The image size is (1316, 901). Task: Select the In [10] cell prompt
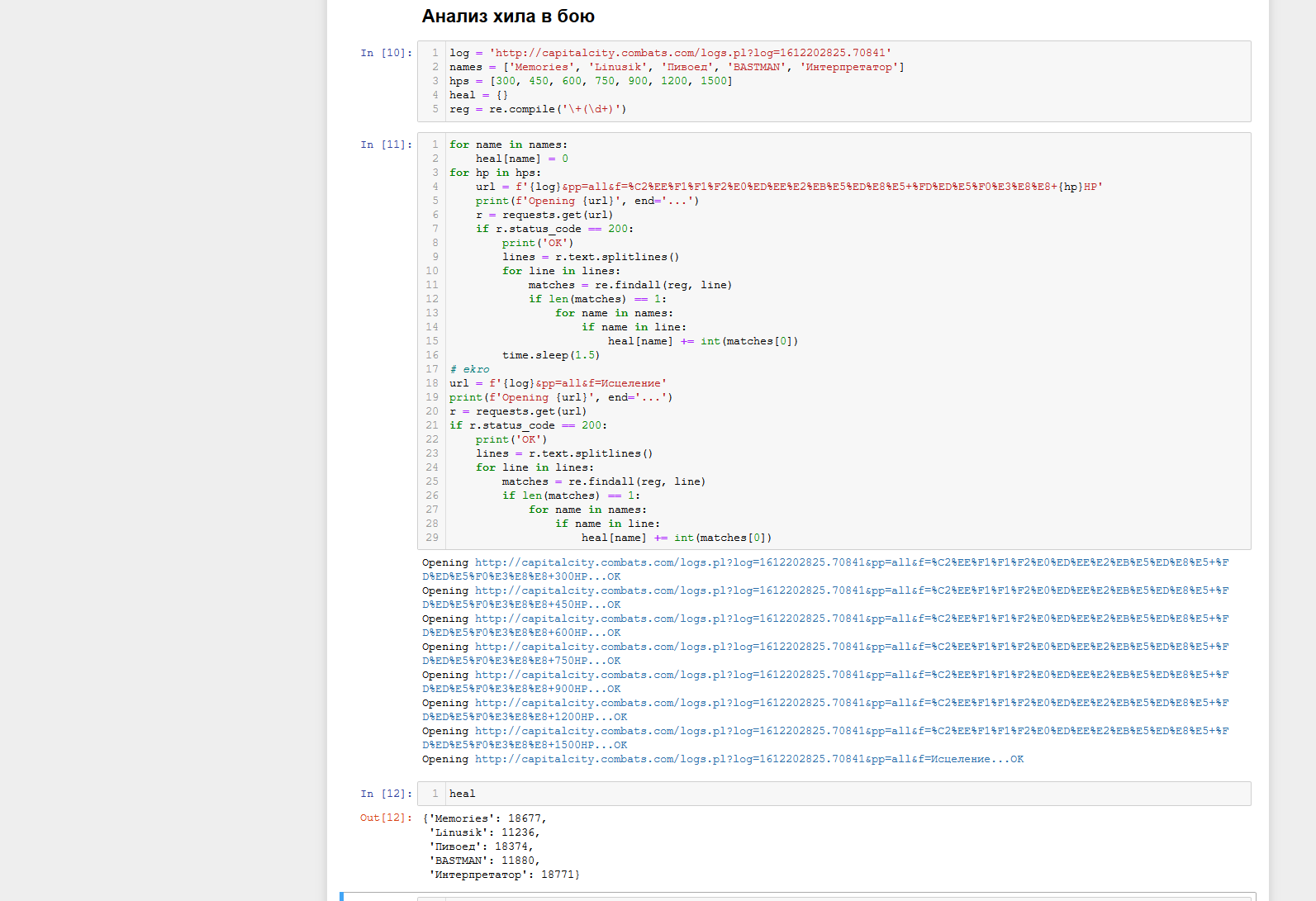click(x=386, y=53)
